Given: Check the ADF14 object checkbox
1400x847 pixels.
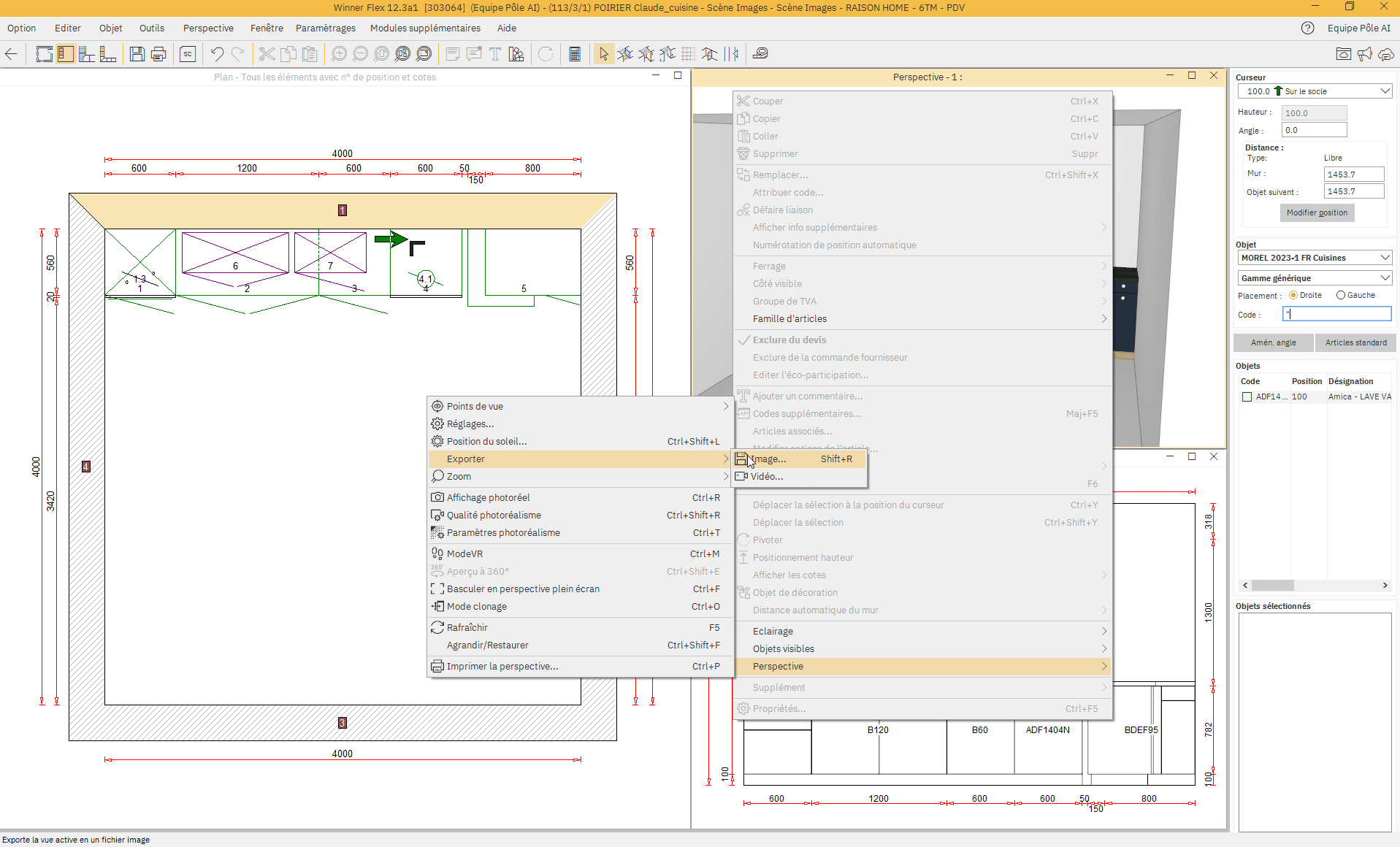Looking at the screenshot, I should coord(1247,397).
